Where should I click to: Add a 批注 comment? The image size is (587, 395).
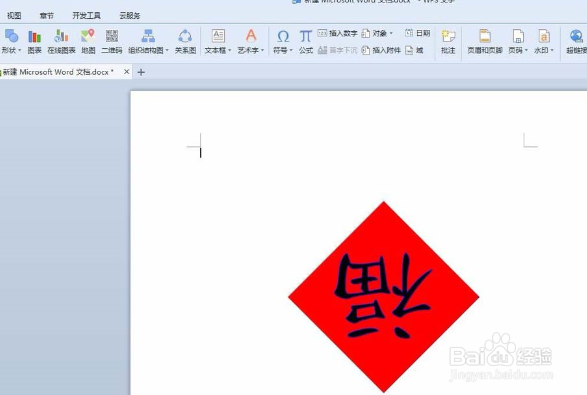pyautogui.click(x=448, y=41)
